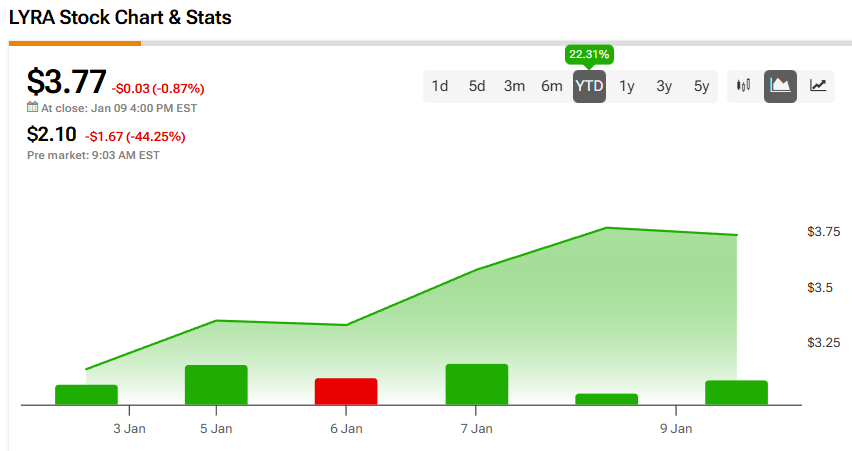The image size is (852, 451).
Task: Click the green 5 Jan volume bar
Action: 216,385
